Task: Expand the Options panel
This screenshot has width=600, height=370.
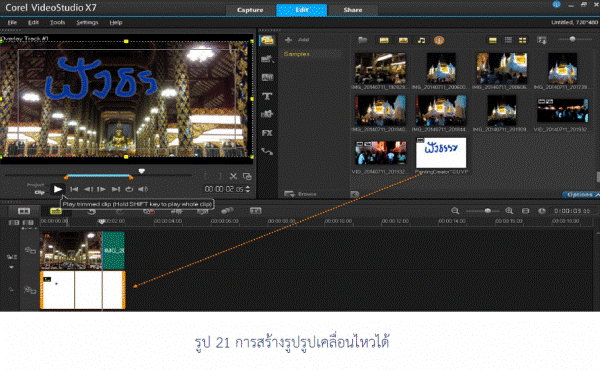Action: tap(580, 194)
